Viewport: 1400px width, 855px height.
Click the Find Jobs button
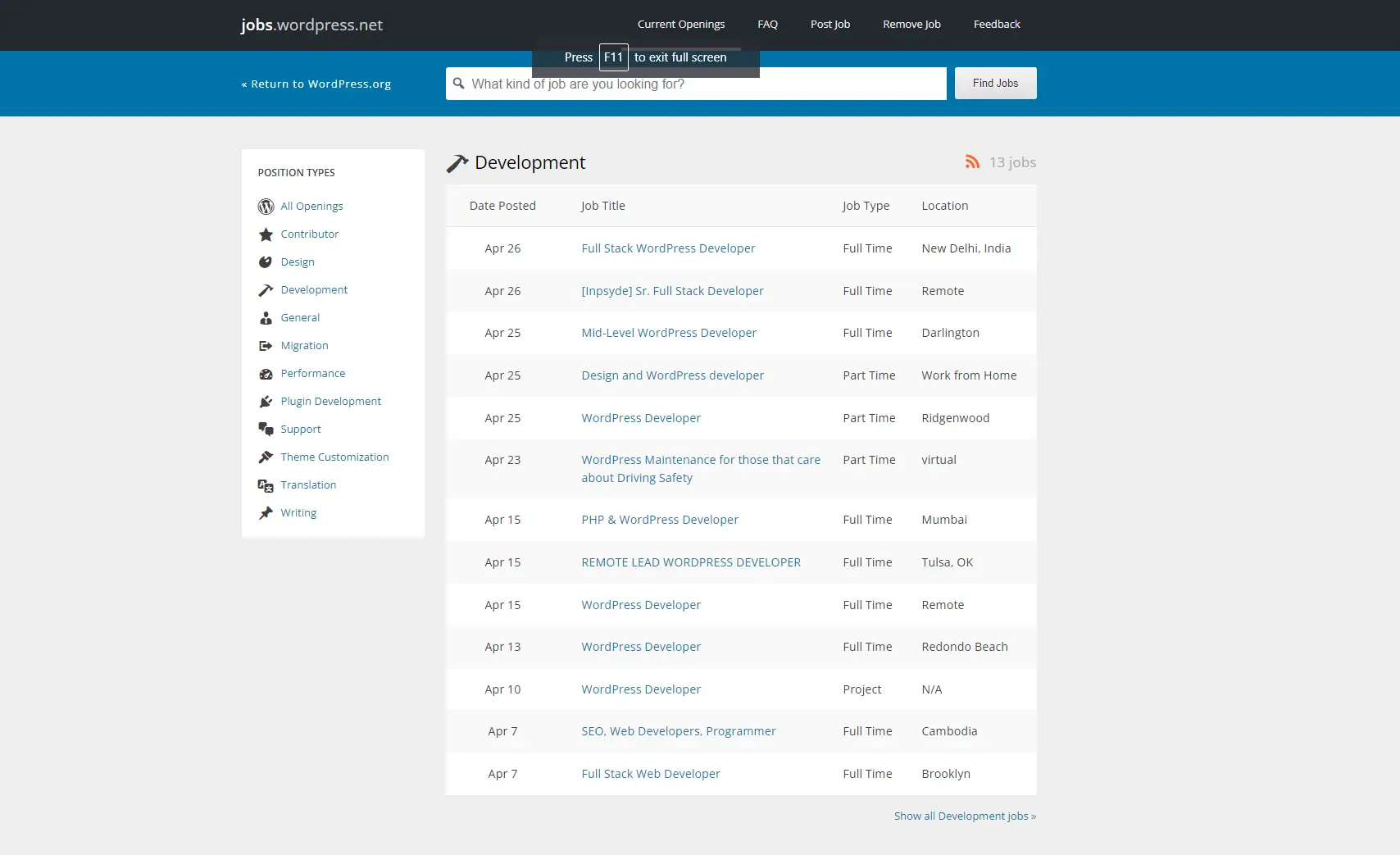tap(995, 84)
